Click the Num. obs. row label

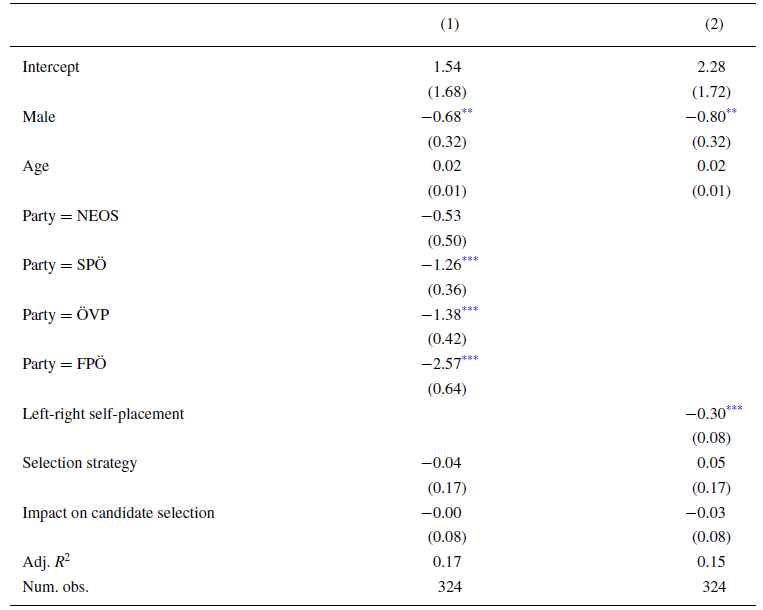(x=56, y=586)
